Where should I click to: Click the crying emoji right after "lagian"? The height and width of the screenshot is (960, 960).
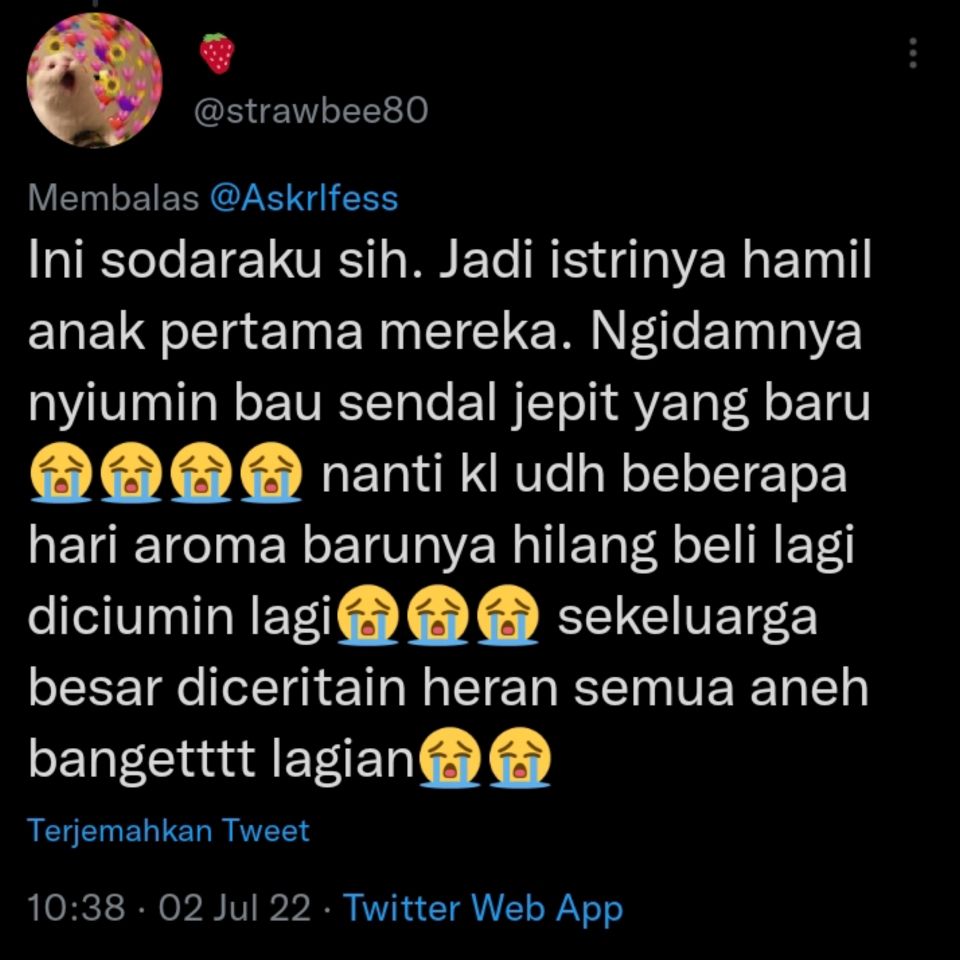pyautogui.click(x=449, y=757)
